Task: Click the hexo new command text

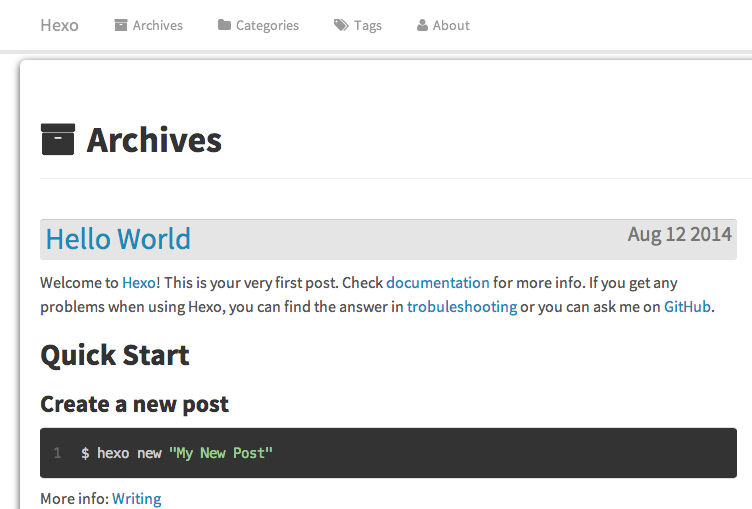Action: click(129, 453)
